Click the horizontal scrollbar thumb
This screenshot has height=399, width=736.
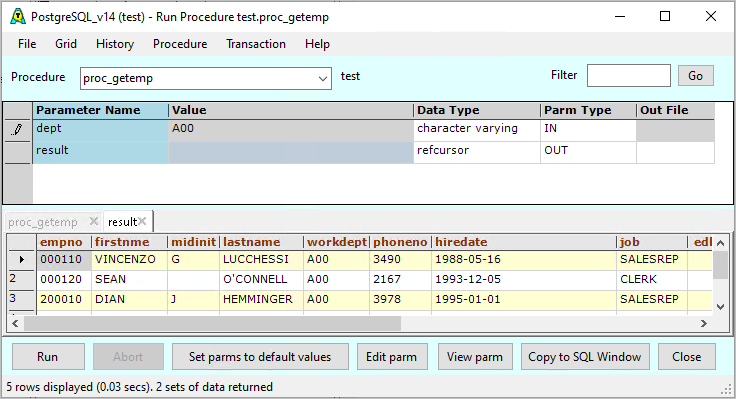coord(213,323)
